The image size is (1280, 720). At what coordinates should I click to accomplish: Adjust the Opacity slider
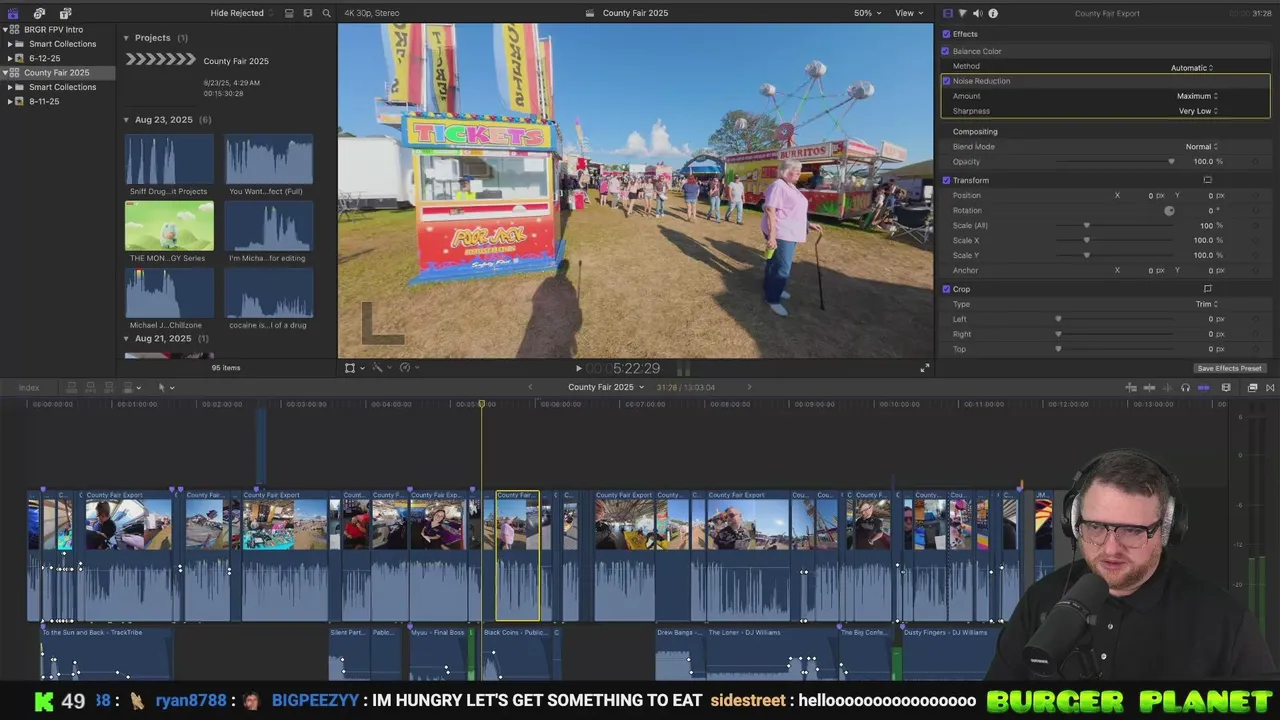click(x=1171, y=161)
